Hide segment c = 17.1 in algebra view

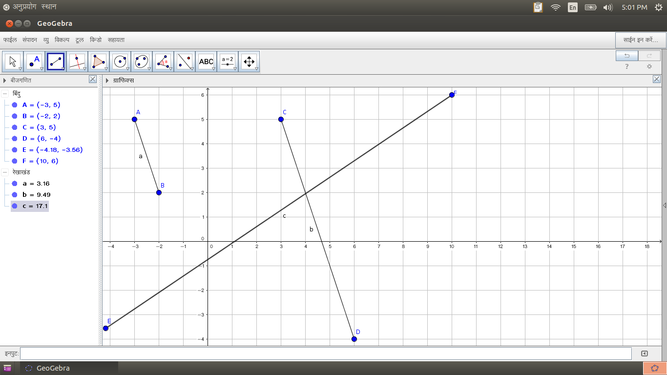[14, 206]
